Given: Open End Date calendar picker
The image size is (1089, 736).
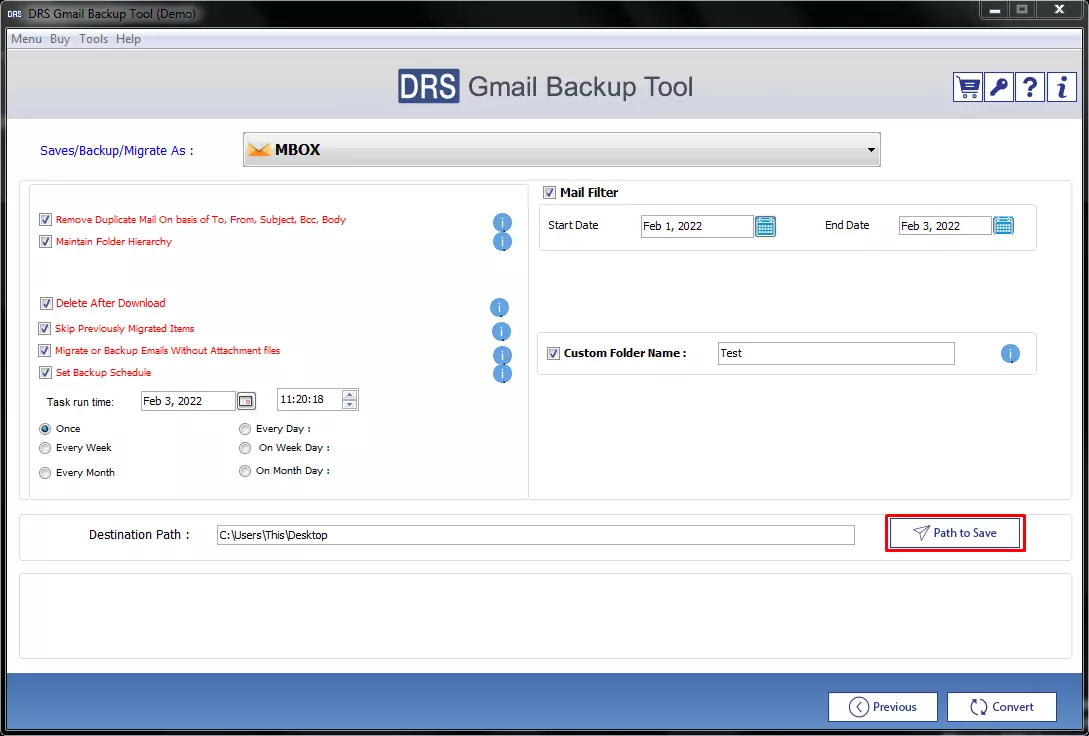Looking at the screenshot, I should (x=1003, y=226).
